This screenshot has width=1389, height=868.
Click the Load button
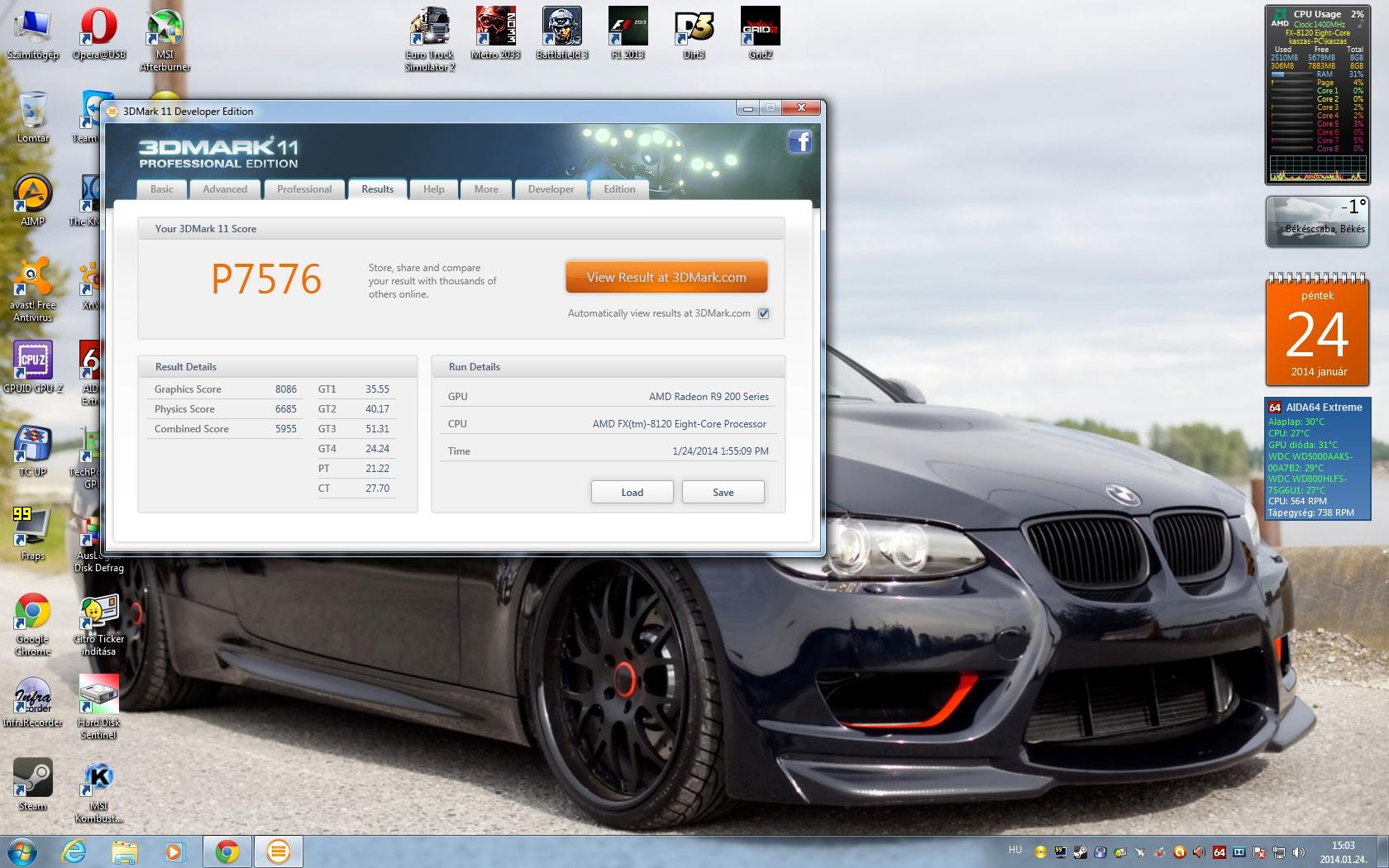[632, 492]
